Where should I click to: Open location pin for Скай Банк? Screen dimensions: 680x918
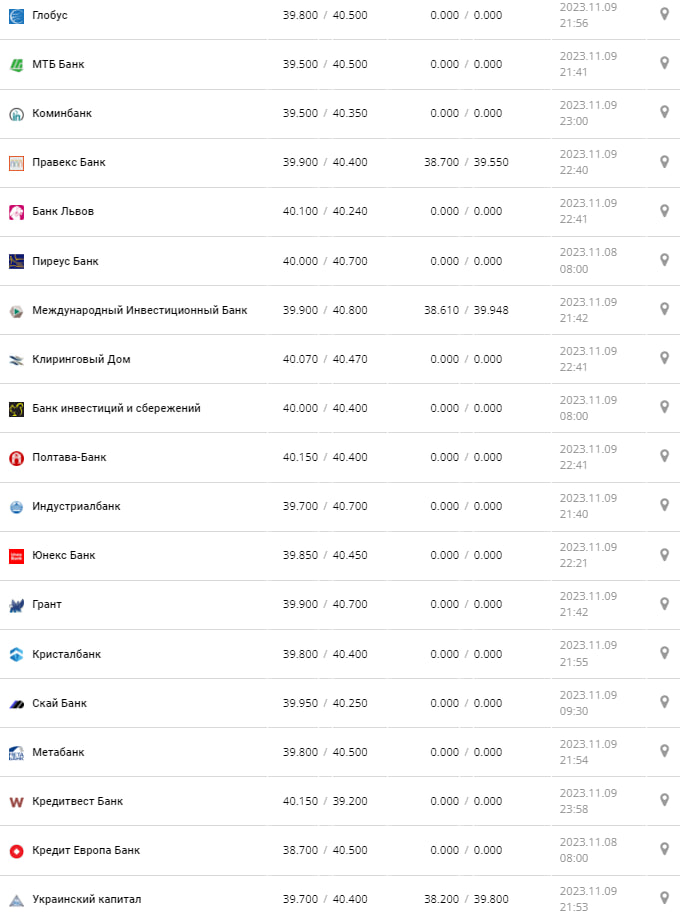(664, 702)
